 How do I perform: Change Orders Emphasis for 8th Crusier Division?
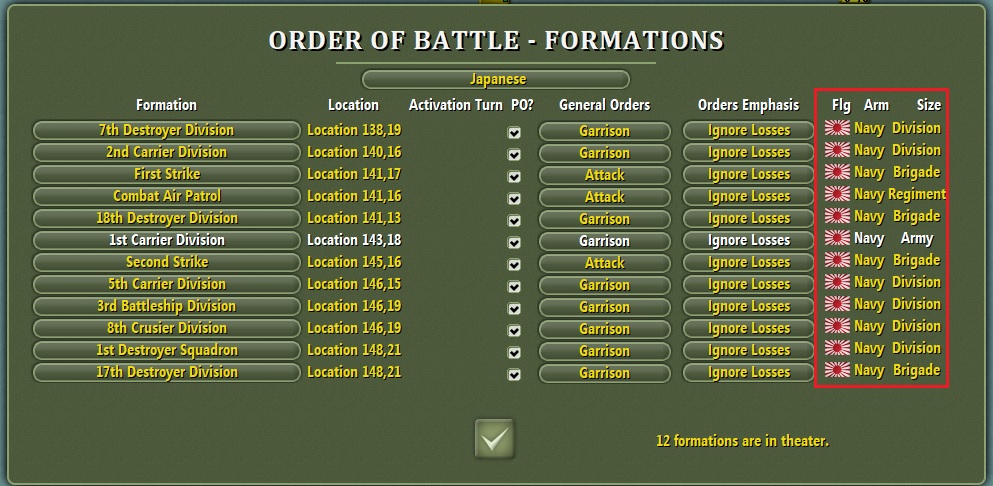click(749, 329)
